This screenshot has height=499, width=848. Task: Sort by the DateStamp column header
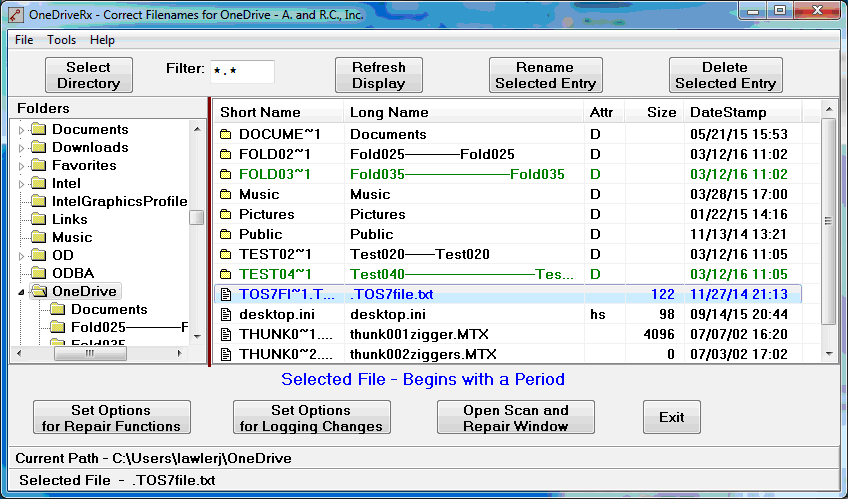tap(743, 112)
